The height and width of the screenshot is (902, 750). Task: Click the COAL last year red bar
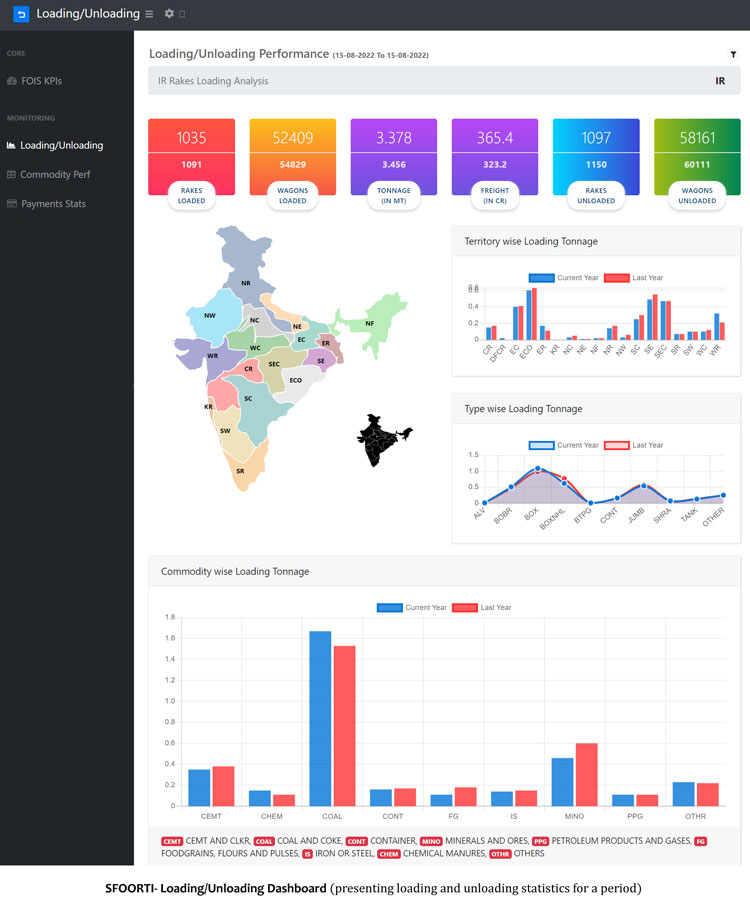pyautogui.click(x=345, y=726)
